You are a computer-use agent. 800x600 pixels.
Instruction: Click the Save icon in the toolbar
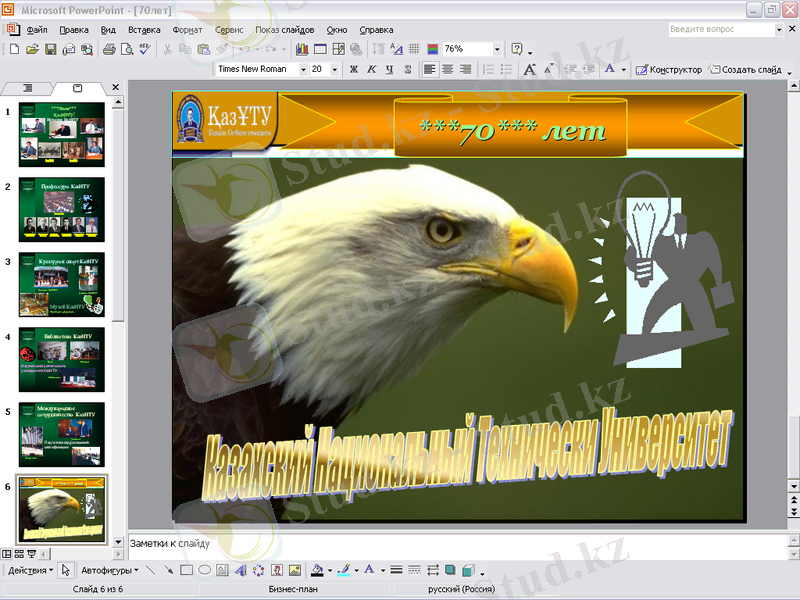[51, 49]
